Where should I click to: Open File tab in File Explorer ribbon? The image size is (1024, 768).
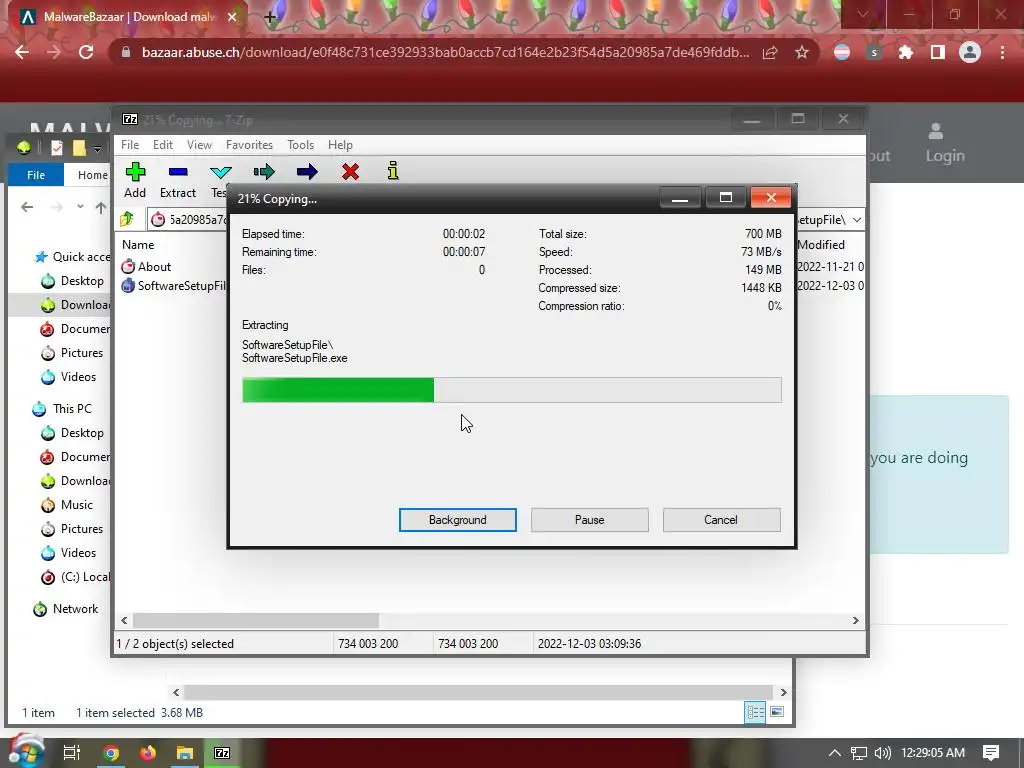click(36, 175)
